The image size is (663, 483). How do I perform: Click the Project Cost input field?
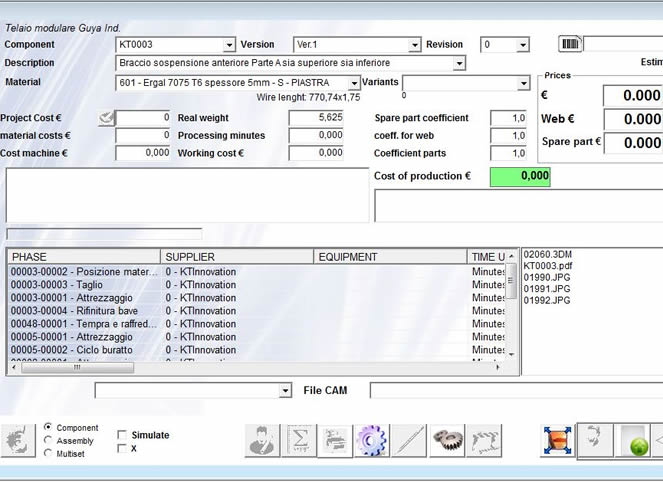[143, 118]
